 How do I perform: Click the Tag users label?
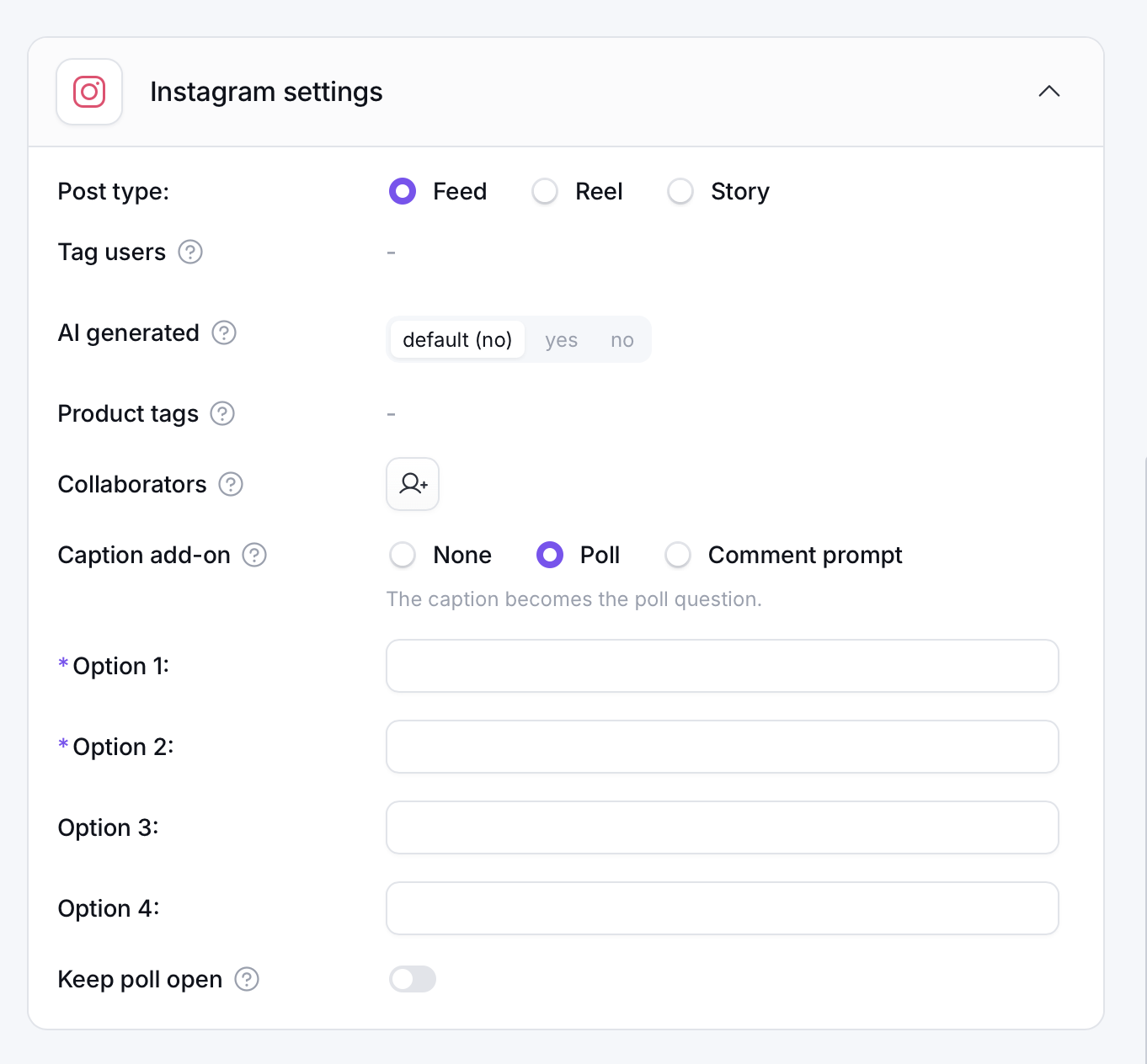click(x=112, y=252)
